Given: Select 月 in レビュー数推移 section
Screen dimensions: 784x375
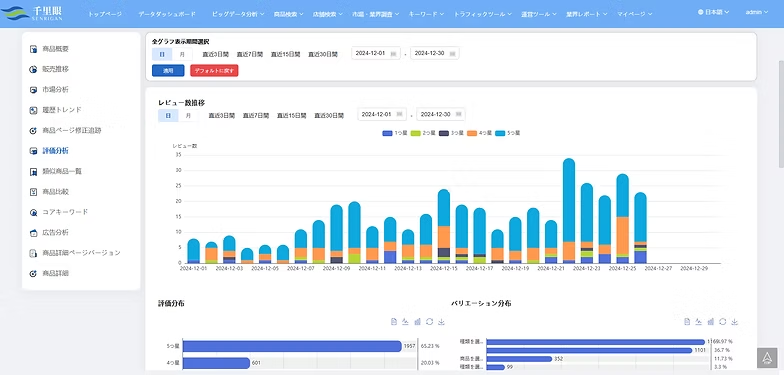Looking at the screenshot, I should click(x=188, y=116).
